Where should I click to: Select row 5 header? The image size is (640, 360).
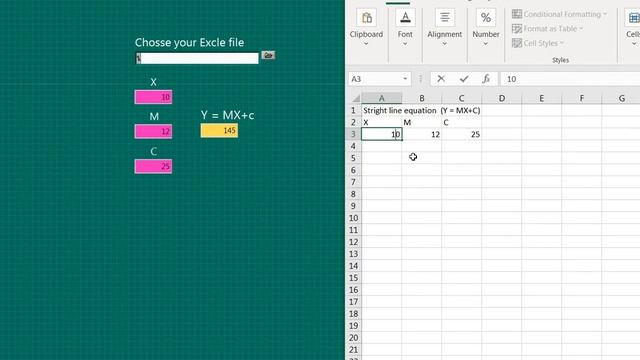point(353,158)
